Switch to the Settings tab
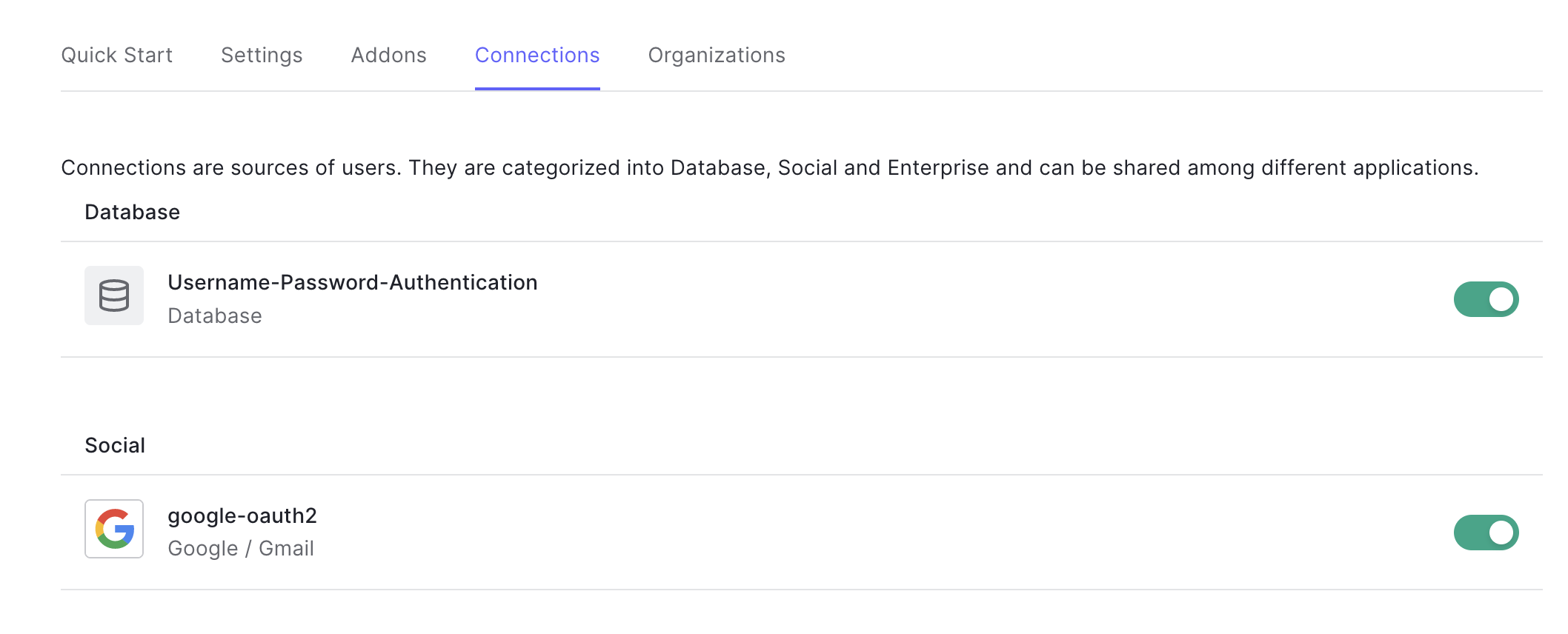The image size is (1568, 634). coord(262,56)
